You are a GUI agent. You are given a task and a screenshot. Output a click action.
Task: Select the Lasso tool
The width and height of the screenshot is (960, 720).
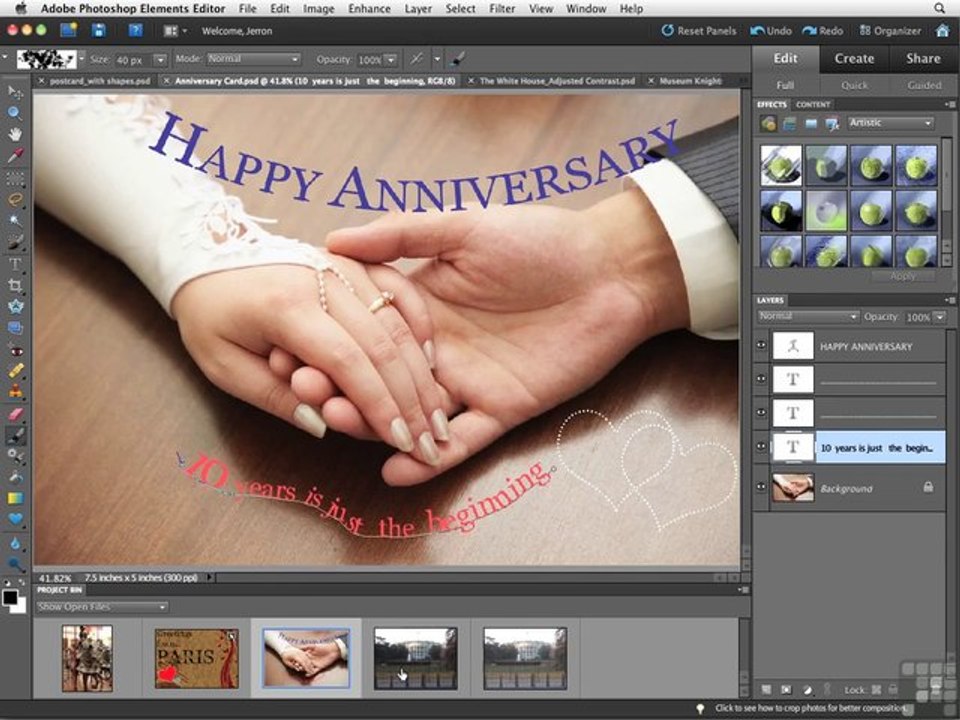(15, 200)
